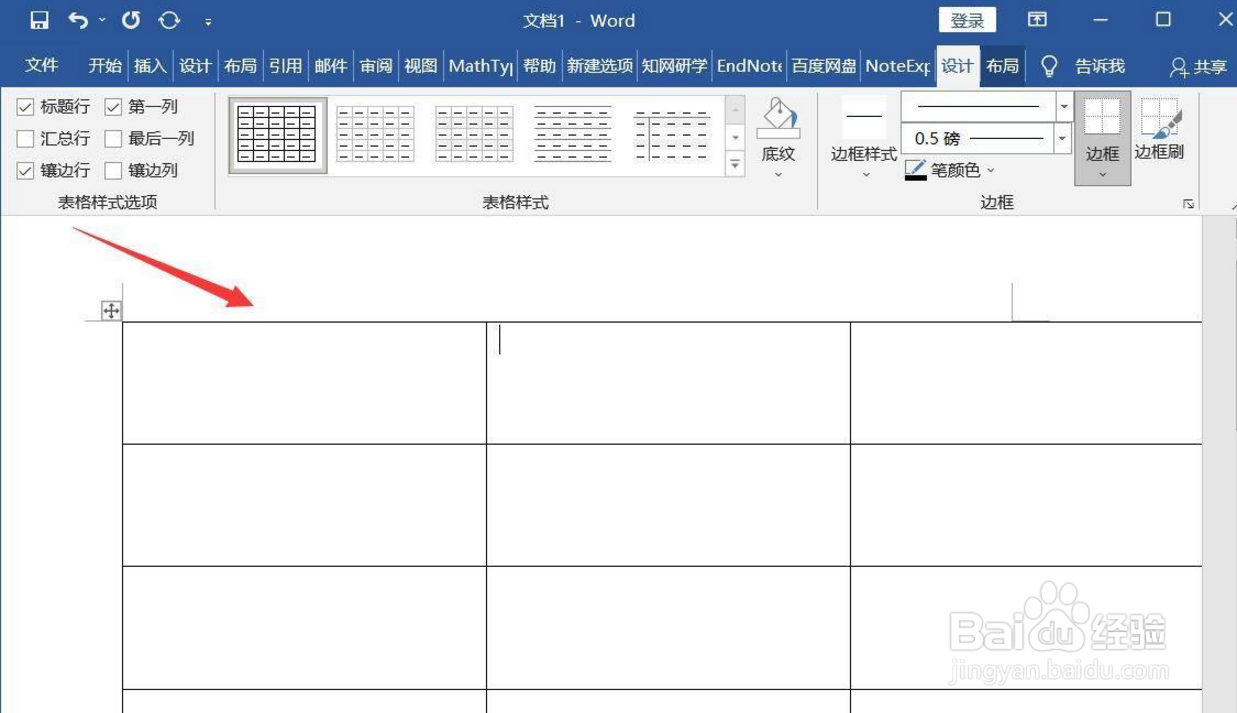Select the fifth table style thumbnail
The height and width of the screenshot is (713, 1237).
[671, 135]
